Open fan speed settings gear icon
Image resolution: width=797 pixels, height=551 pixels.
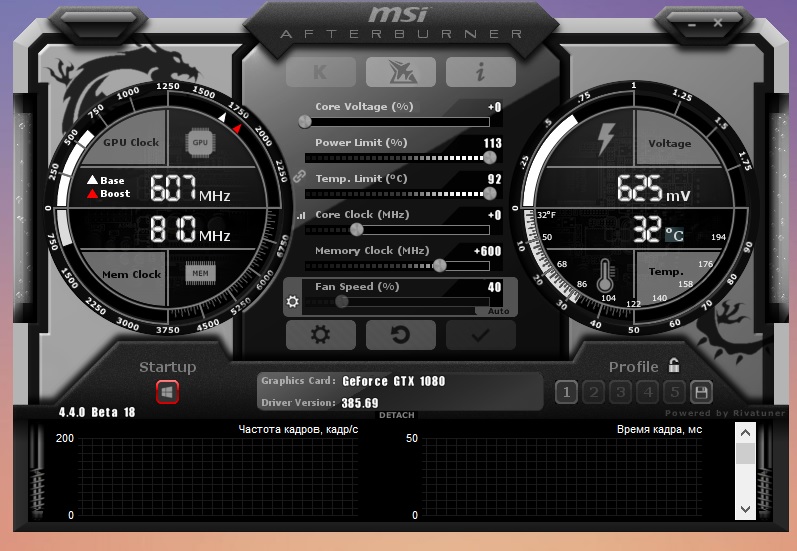click(292, 301)
